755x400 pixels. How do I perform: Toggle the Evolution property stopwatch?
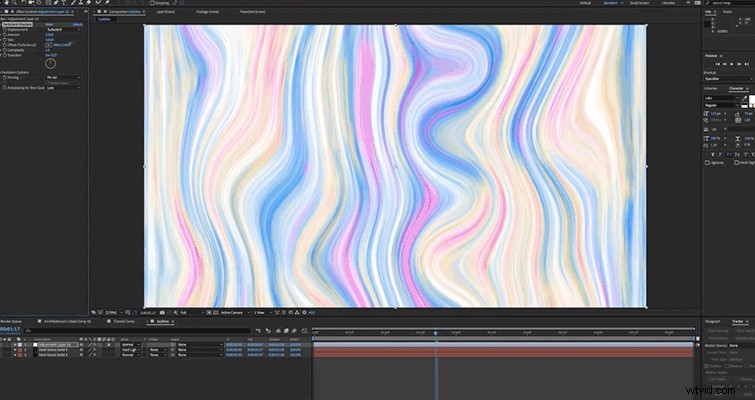5,55
